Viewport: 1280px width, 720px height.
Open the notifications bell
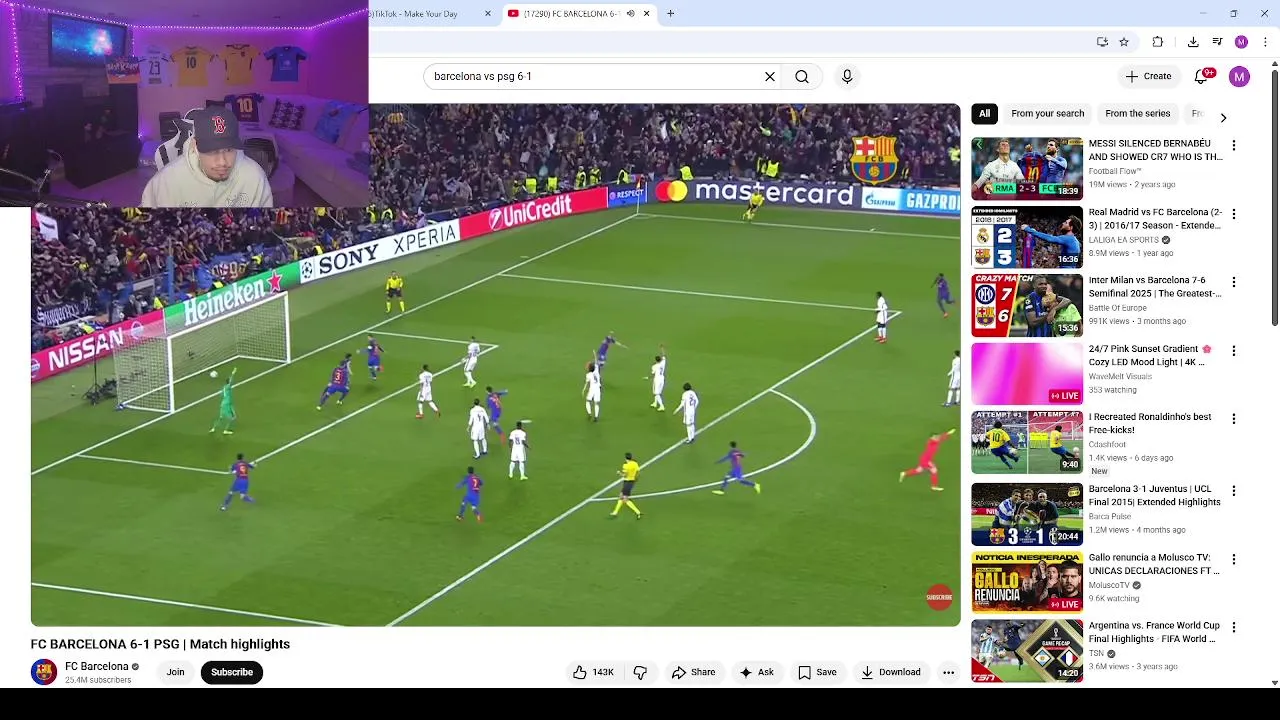(x=1202, y=76)
